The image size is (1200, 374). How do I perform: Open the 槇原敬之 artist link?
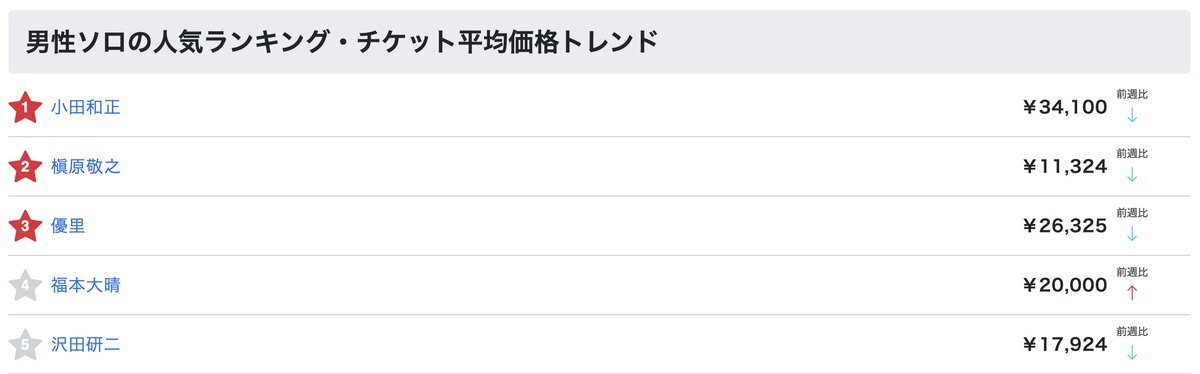86,167
